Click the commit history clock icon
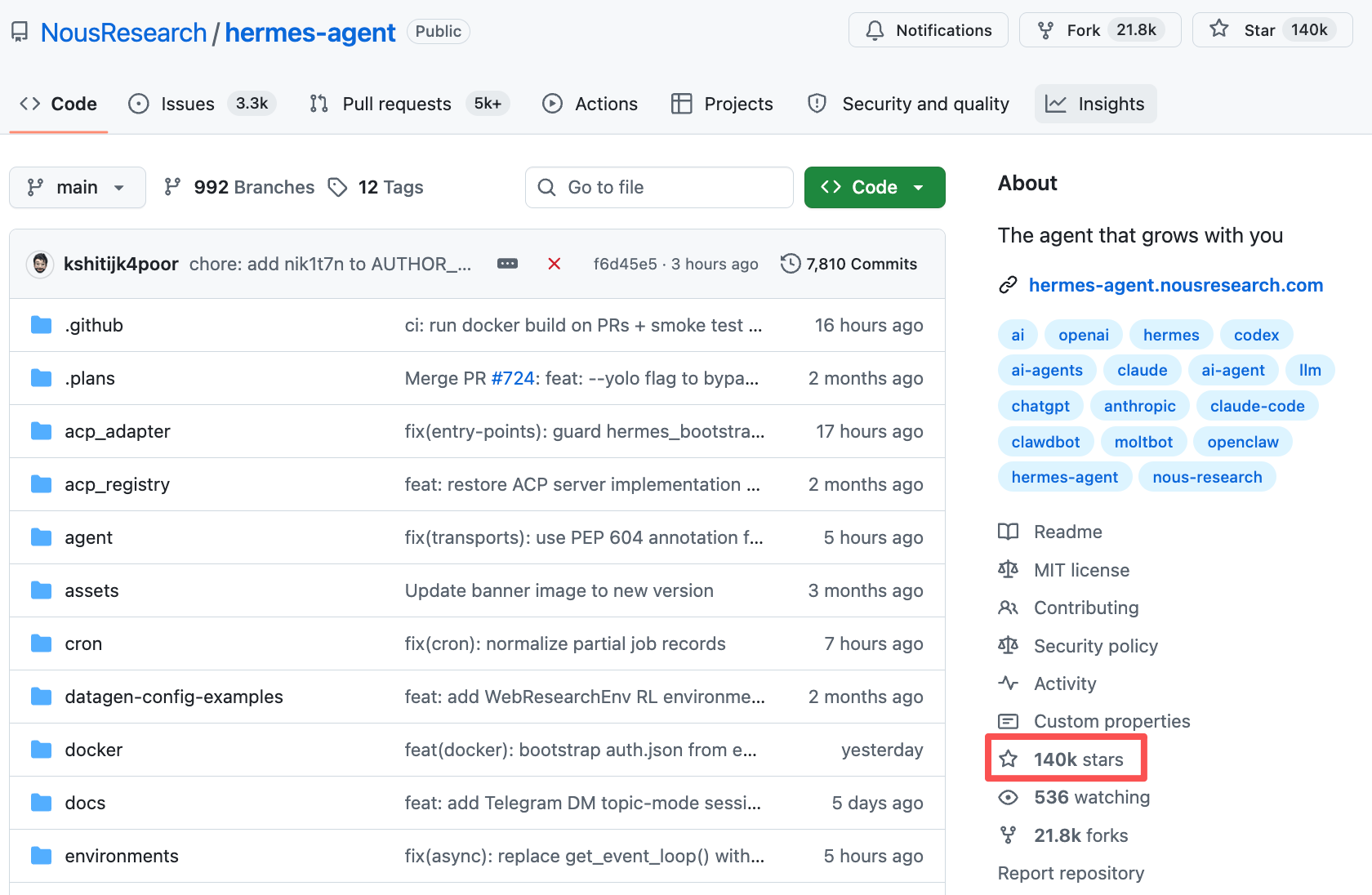Image resolution: width=1372 pixels, height=895 pixels. point(790,264)
